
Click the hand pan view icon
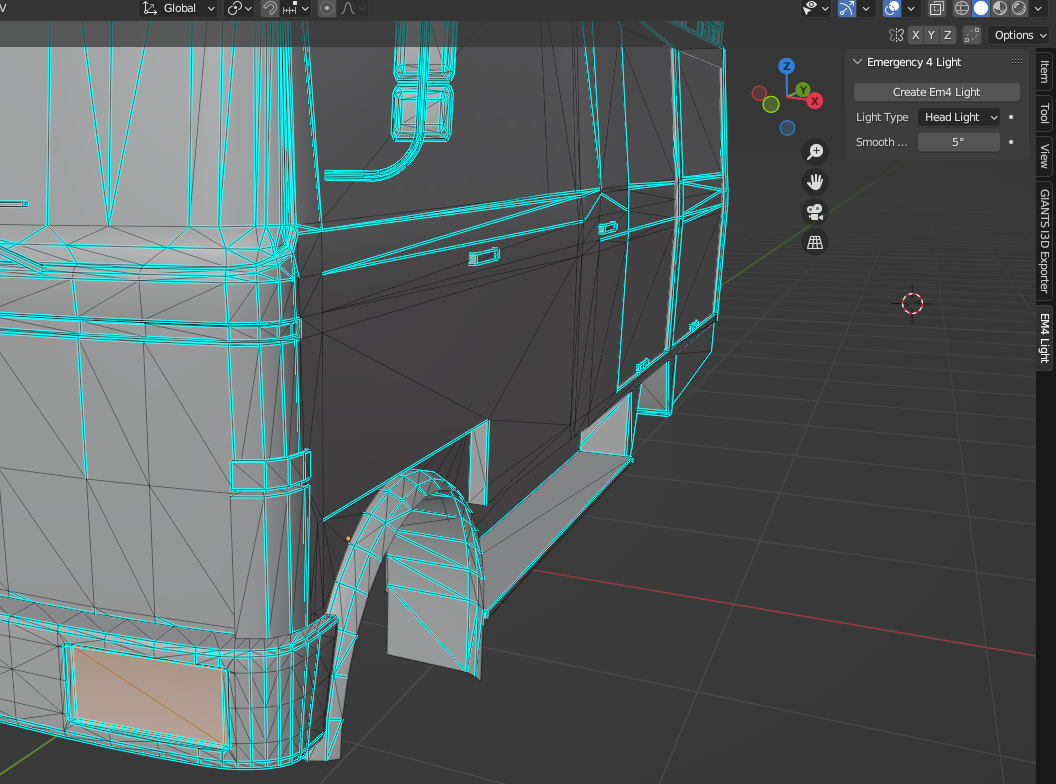pos(815,181)
